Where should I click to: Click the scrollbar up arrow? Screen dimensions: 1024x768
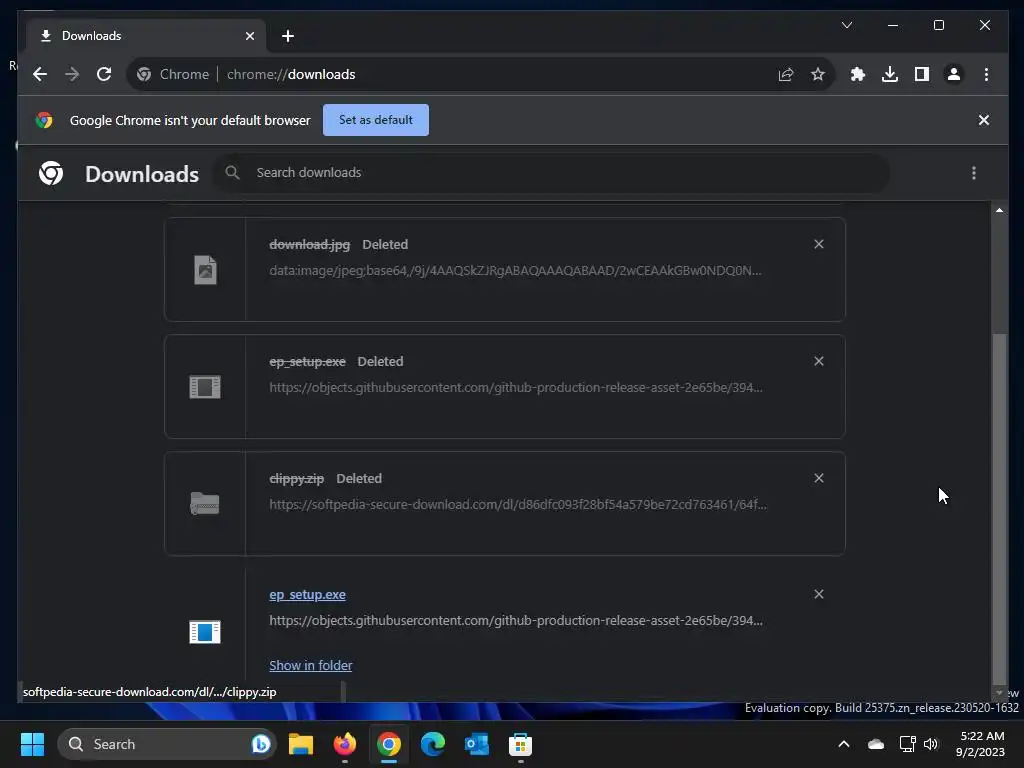coord(999,210)
